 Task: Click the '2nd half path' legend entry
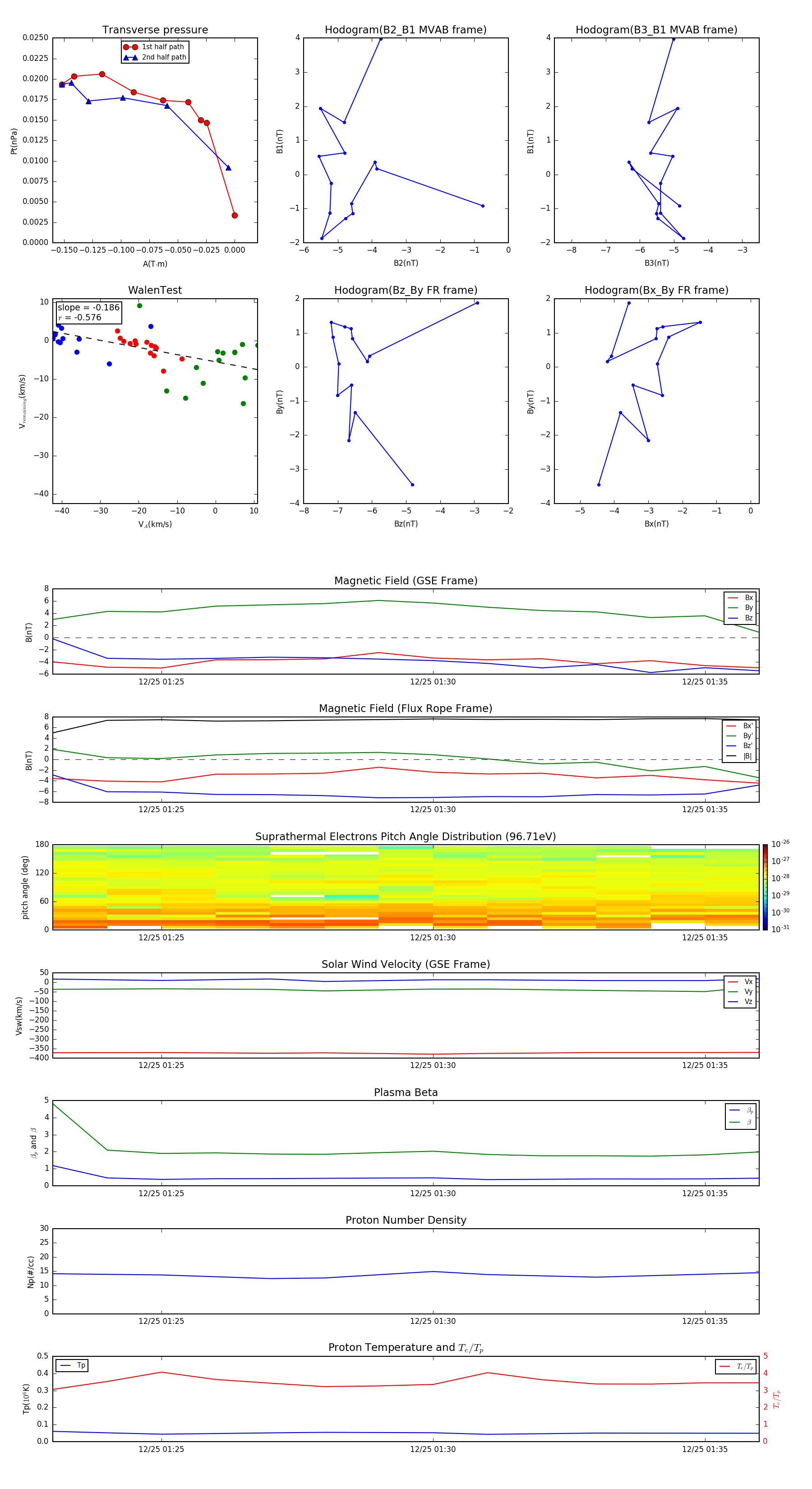pyautogui.click(x=154, y=57)
